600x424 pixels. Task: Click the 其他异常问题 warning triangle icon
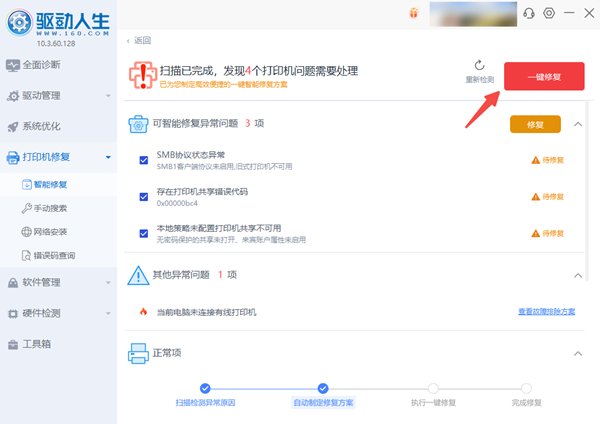pos(138,276)
